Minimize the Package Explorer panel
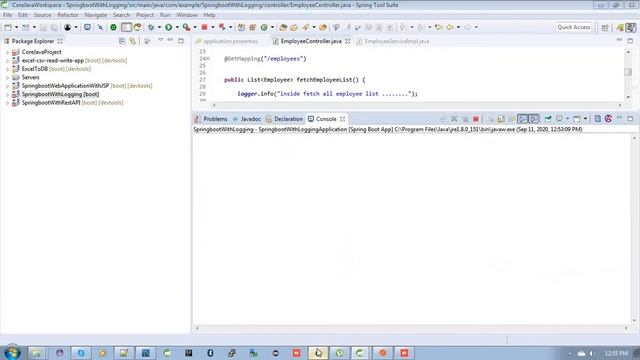The image size is (640, 360). click(x=170, y=40)
